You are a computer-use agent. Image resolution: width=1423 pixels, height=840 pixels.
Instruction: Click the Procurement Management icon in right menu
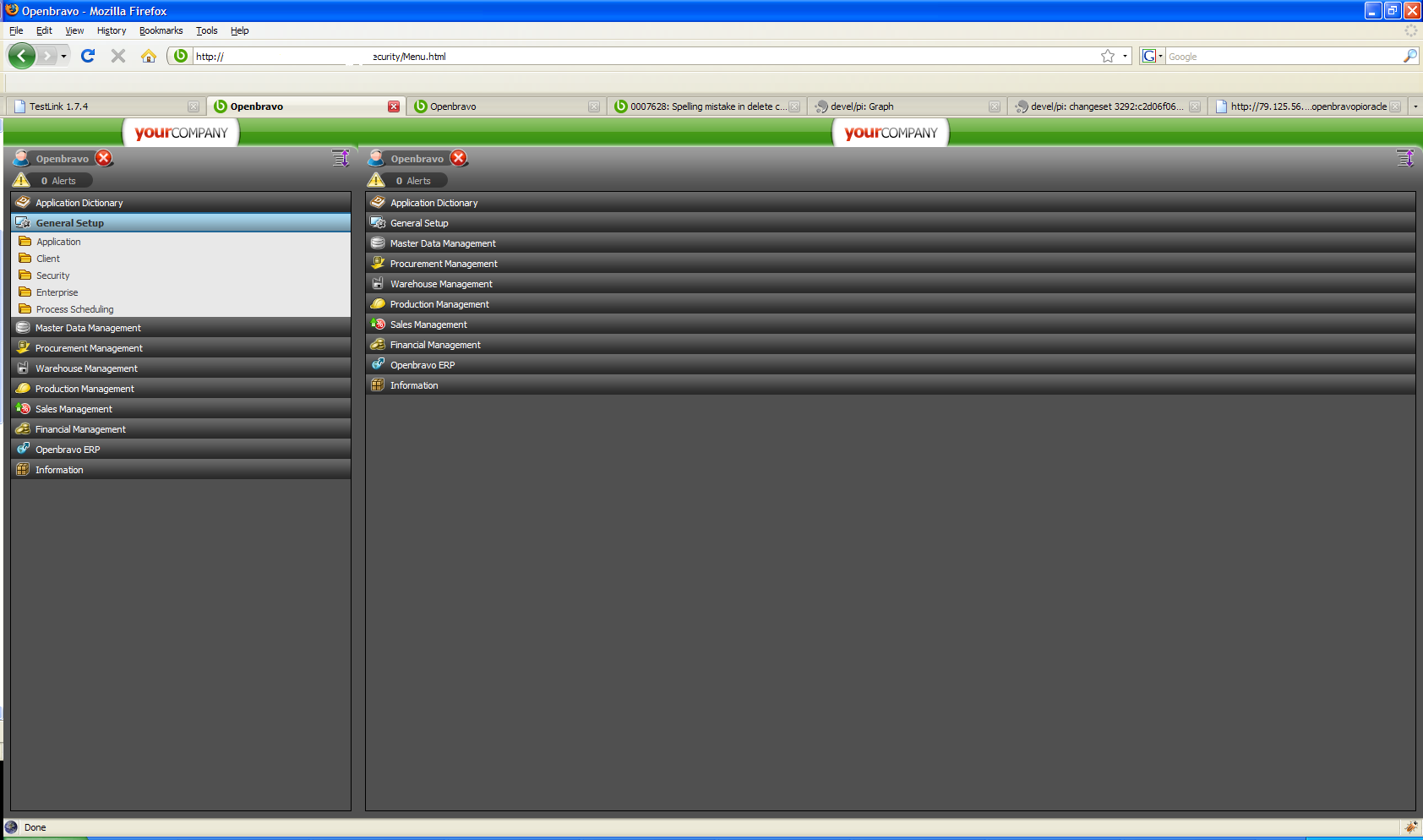pos(378,263)
